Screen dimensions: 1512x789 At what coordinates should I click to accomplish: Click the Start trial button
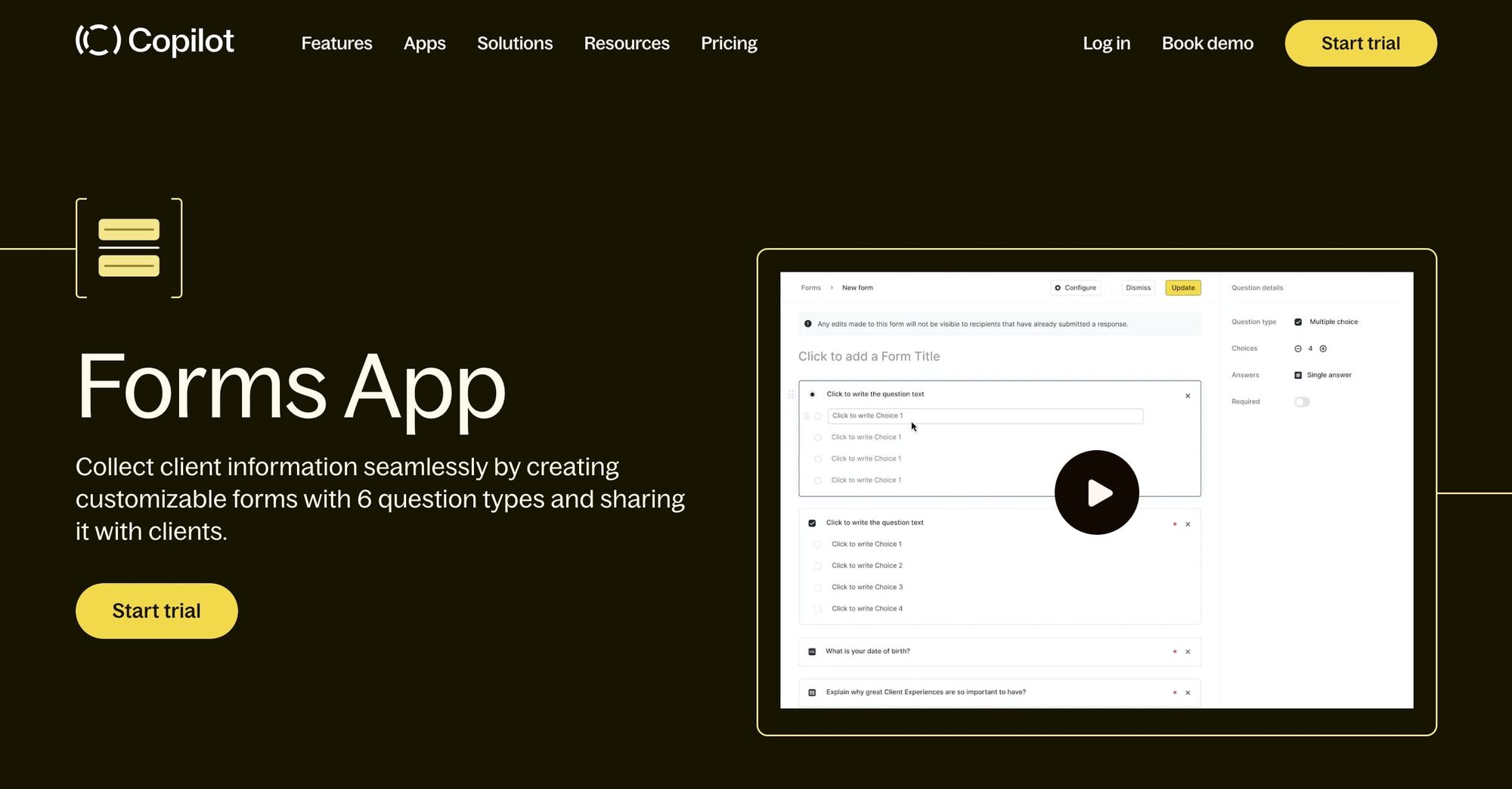click(x=1360, y=43)
